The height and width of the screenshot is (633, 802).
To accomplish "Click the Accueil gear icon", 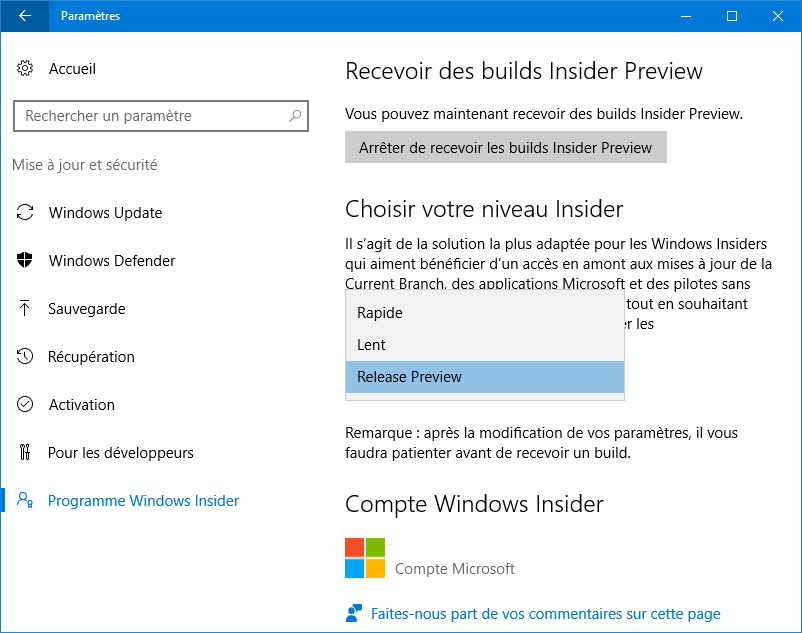I will tap(26, 69).
